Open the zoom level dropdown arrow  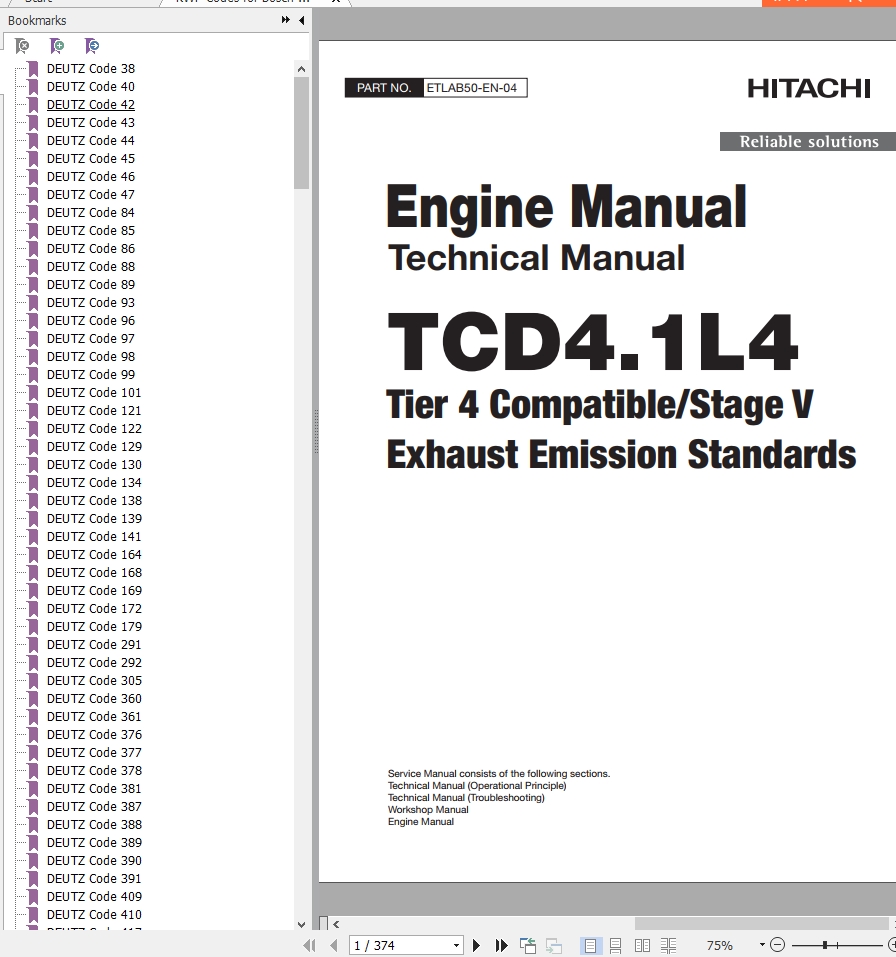[x=762, y=945]
